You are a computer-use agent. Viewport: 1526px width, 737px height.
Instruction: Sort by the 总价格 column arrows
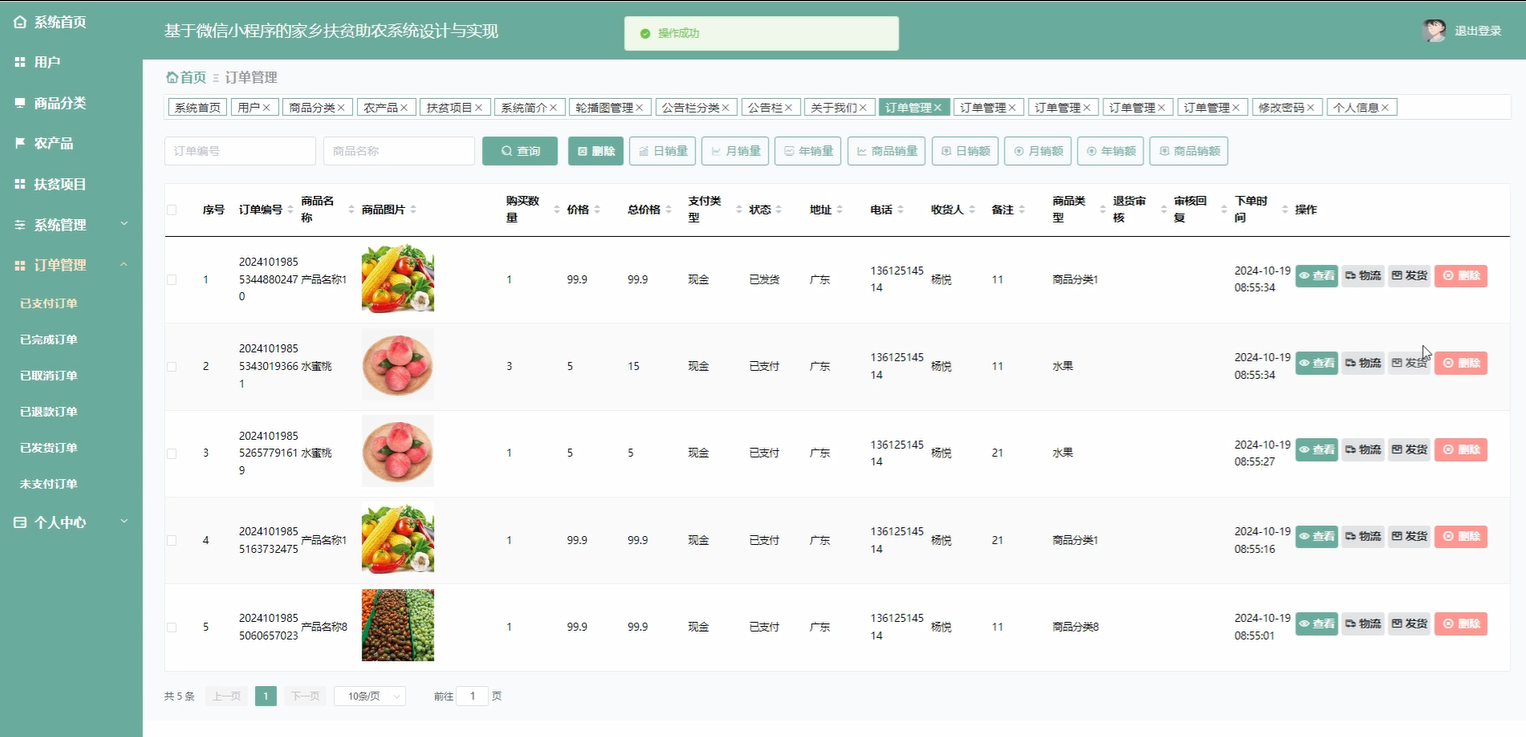(668, 210)
